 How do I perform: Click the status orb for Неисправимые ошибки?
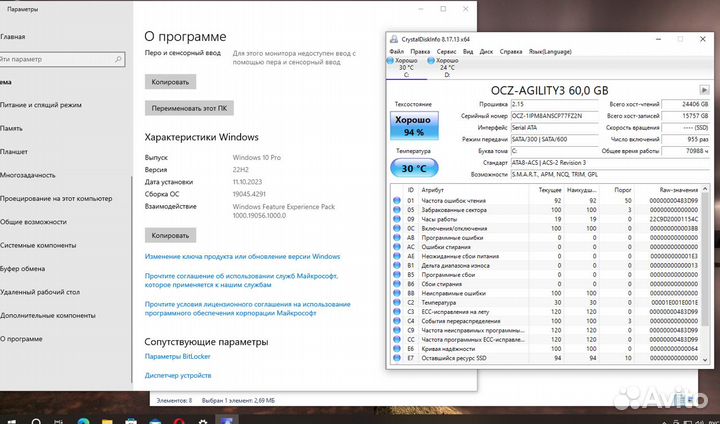[x=397, y=293]
